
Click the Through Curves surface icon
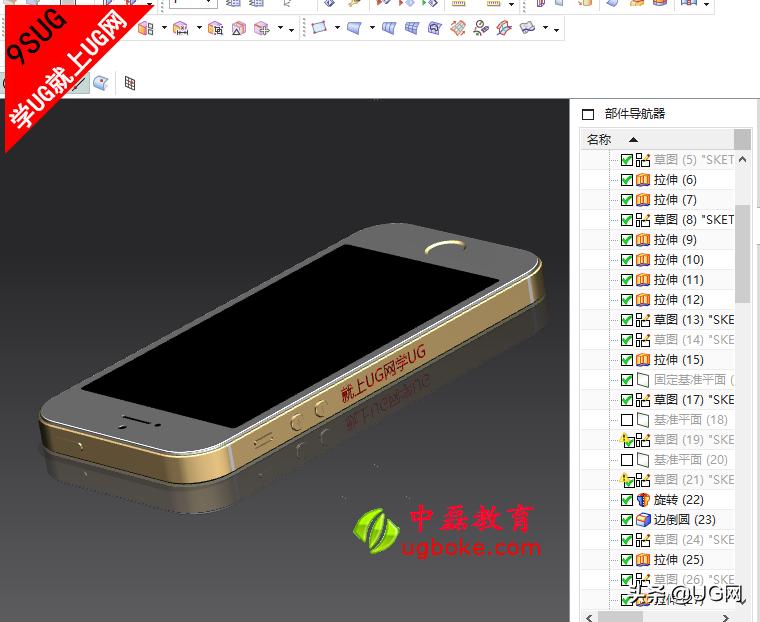click(389, 29)
